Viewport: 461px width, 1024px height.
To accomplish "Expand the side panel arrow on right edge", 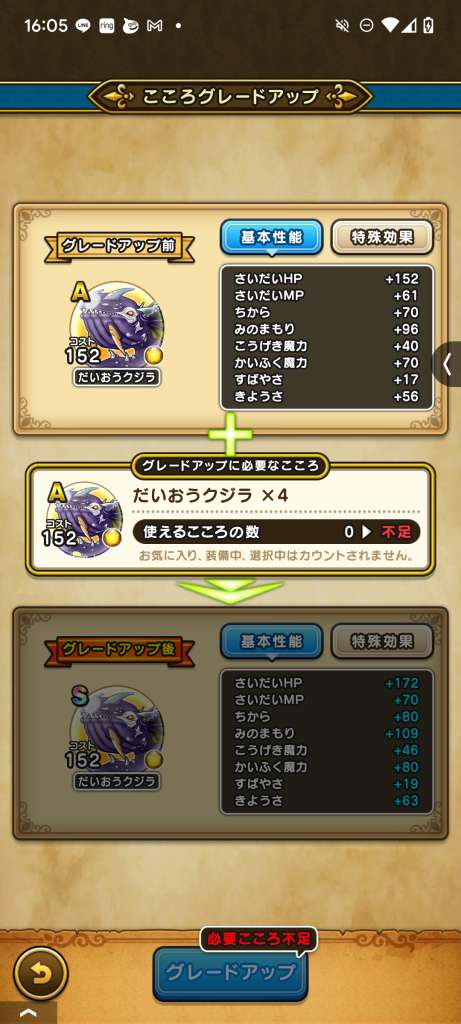I will point(447,364).
